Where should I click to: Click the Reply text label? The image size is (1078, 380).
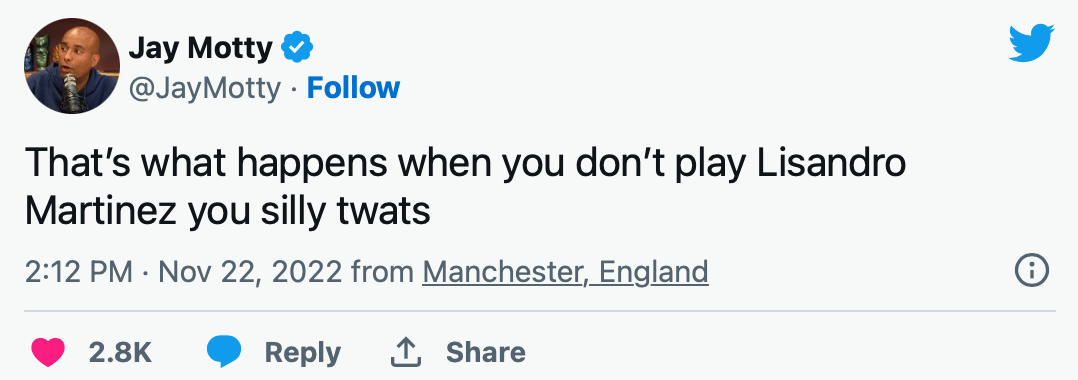coord(302,353)
